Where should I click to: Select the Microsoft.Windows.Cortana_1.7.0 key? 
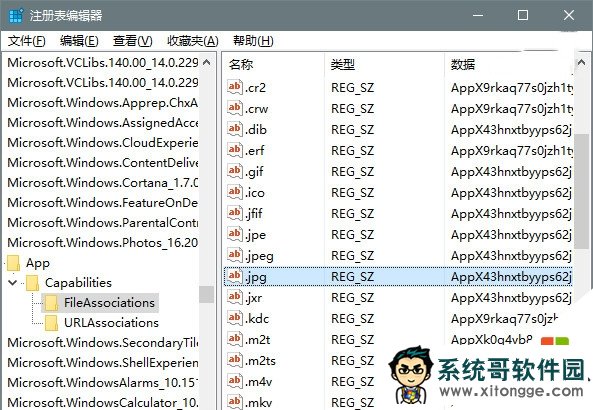(102, 183)
